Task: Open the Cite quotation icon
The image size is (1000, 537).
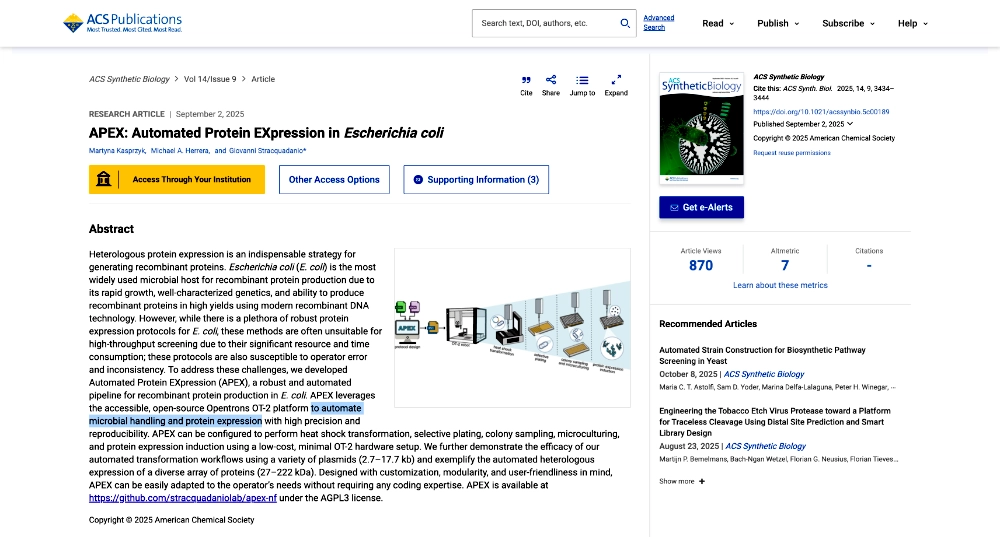Action: point(526,80)
